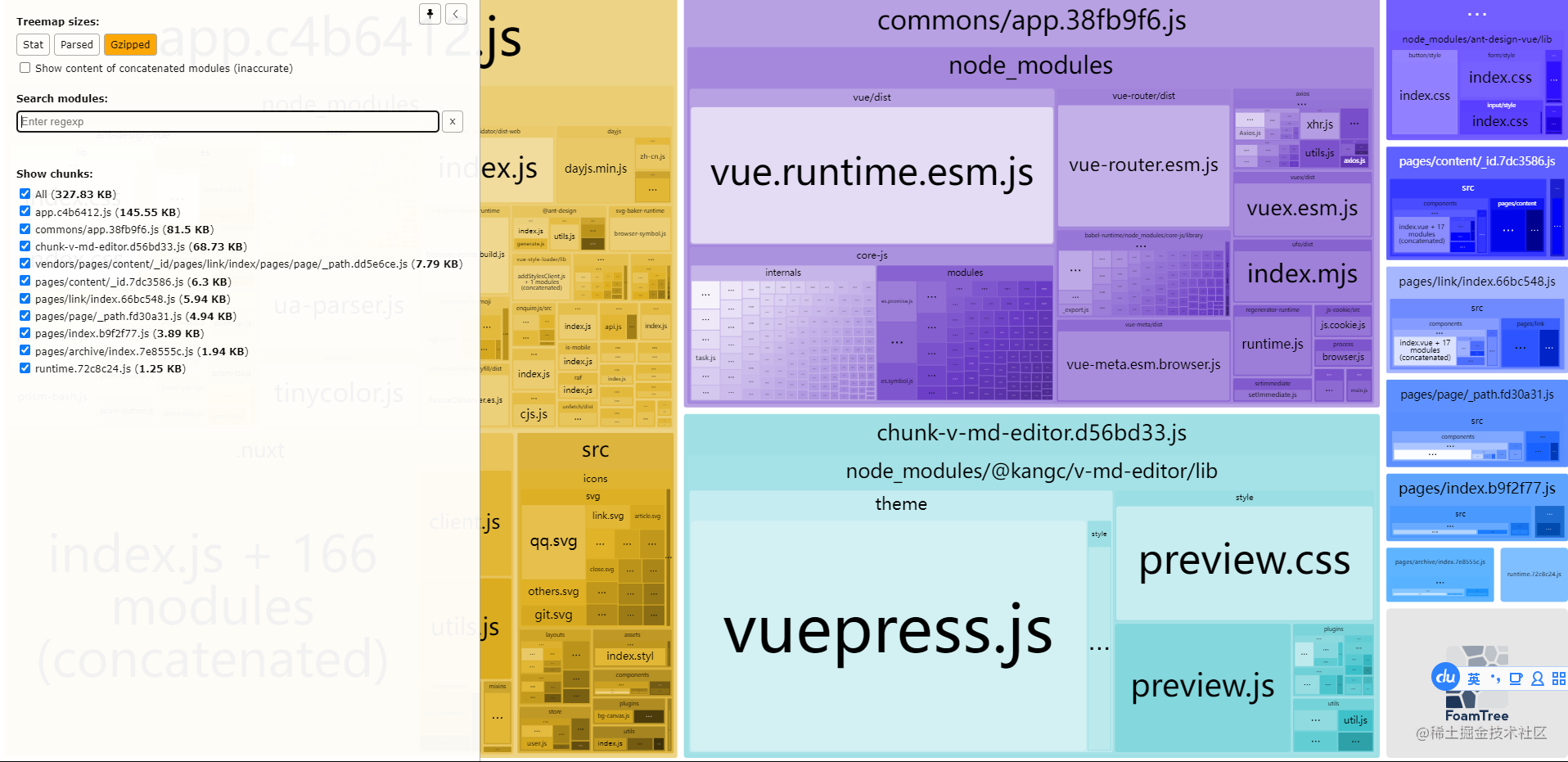
Task: Open the Baidu IME du logo
Action: pos(1446,677)
